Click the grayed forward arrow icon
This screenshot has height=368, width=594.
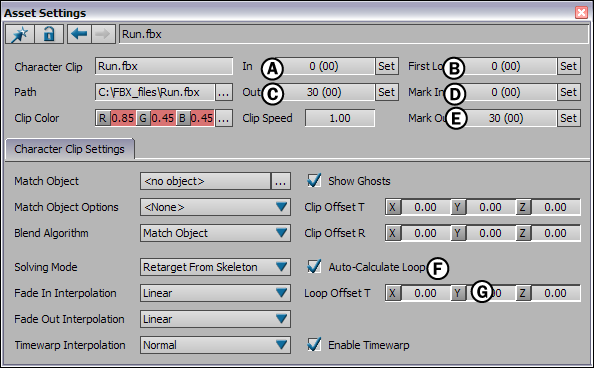[103, 34]
